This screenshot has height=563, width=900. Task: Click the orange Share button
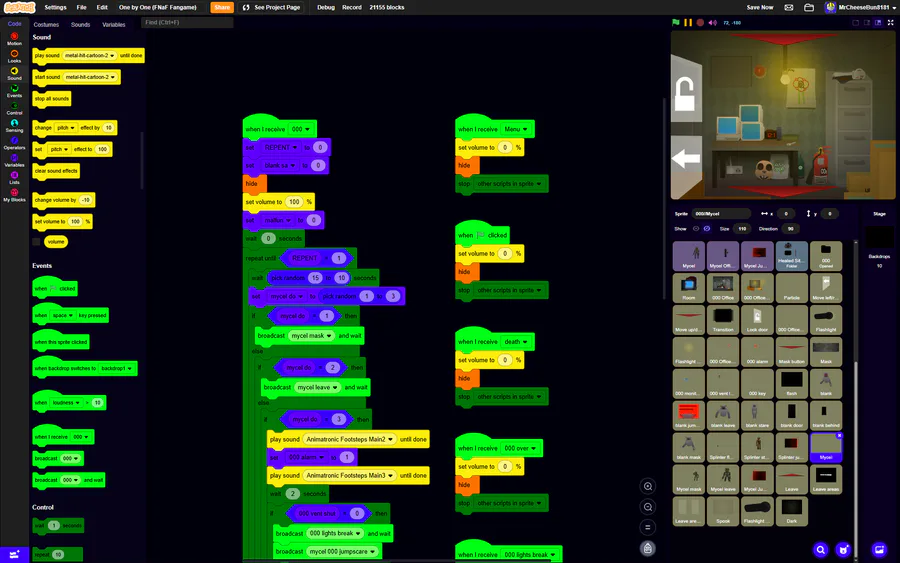(x=222, y=7)
